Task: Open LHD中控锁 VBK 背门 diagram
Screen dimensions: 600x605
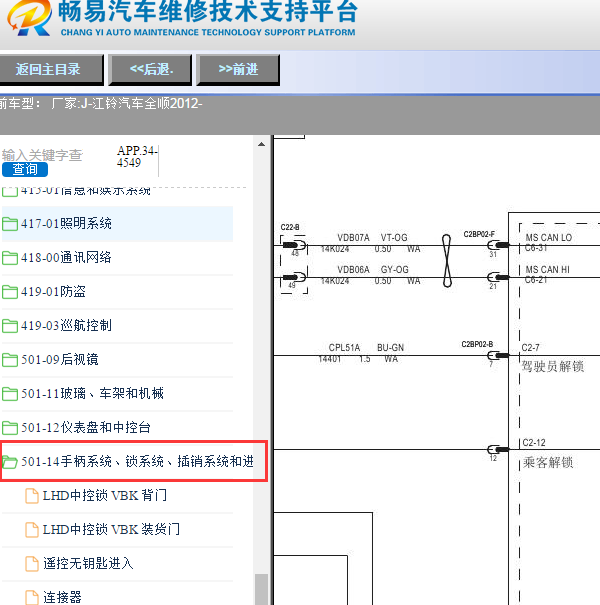Action: [105, 495]
